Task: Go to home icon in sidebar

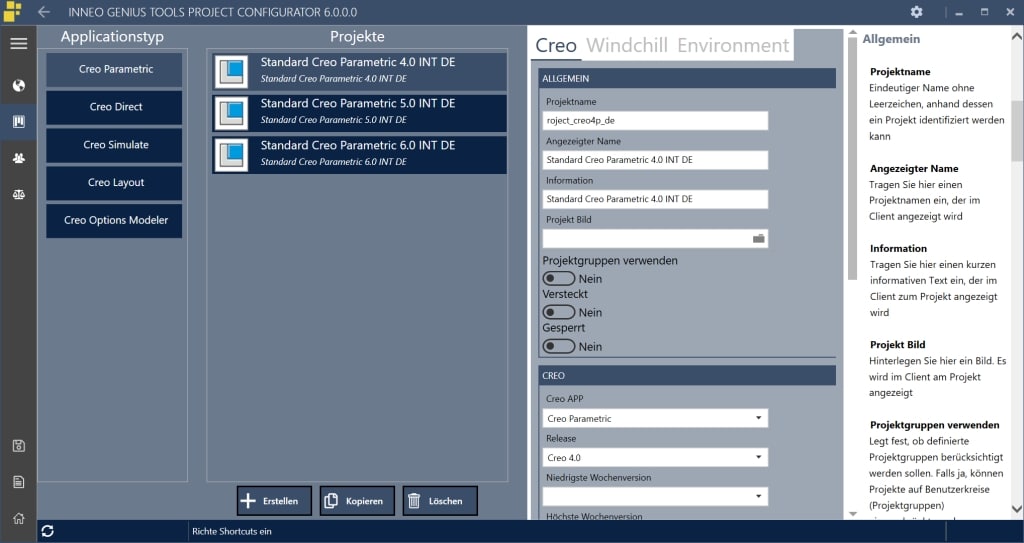Action: click(x=18, y=518)
